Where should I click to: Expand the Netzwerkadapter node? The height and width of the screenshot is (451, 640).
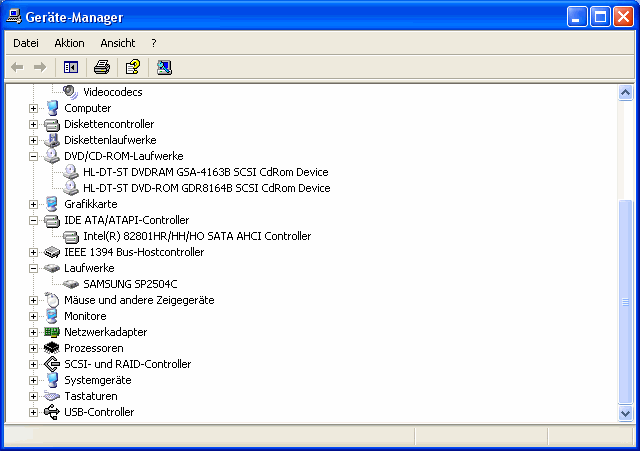[33, 332]
